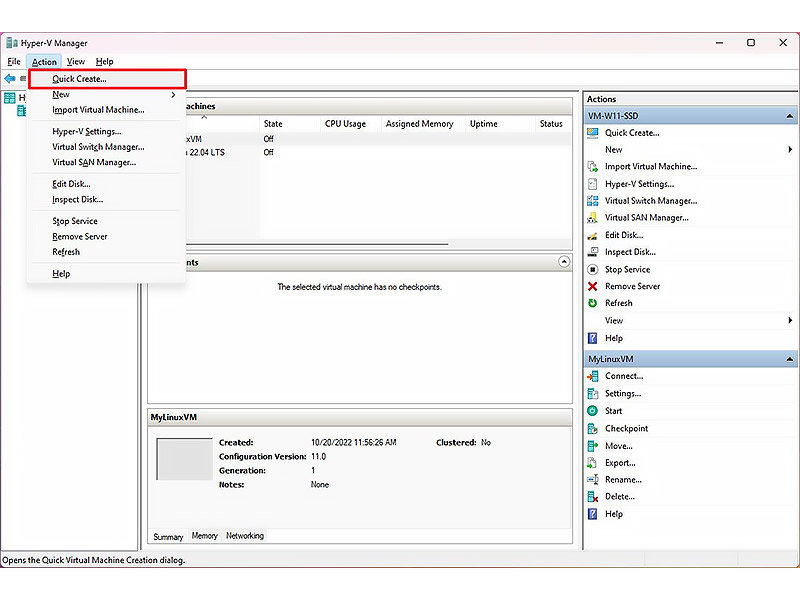
Task: Click Help icon under MyLinuxVM section
Action: pyautogui.click(x=592, y=514)
